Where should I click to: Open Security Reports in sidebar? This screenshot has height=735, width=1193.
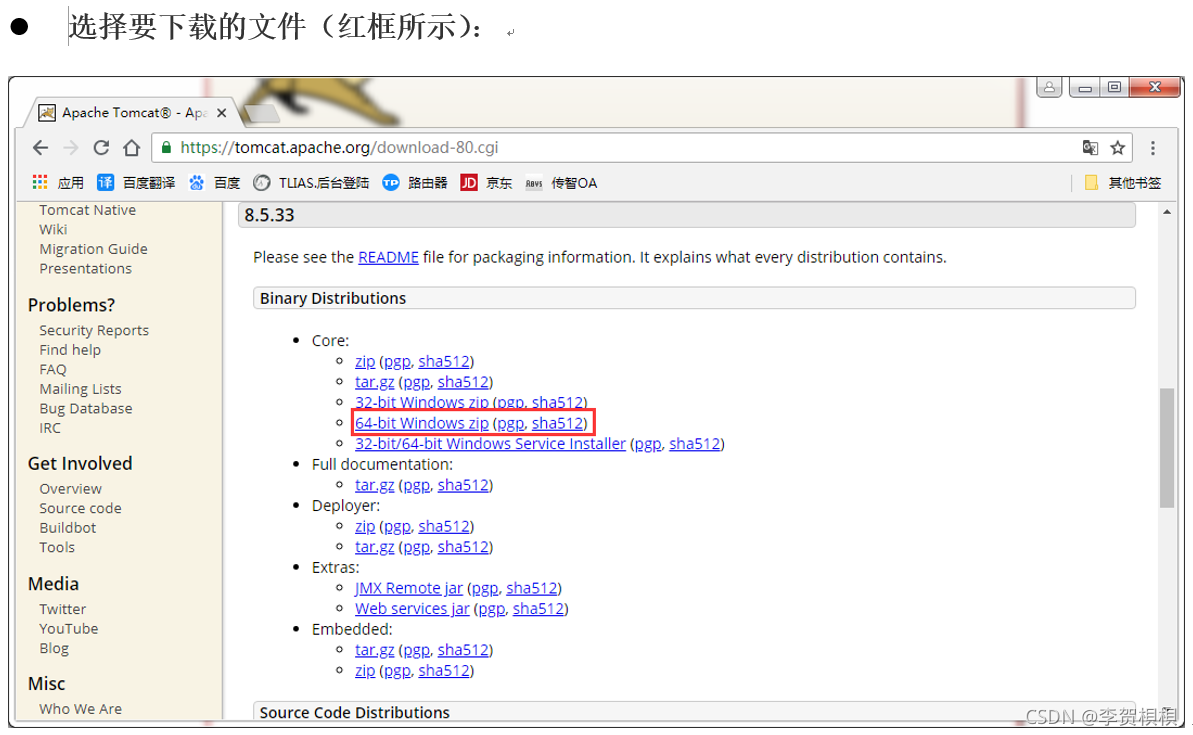[94, 330]
